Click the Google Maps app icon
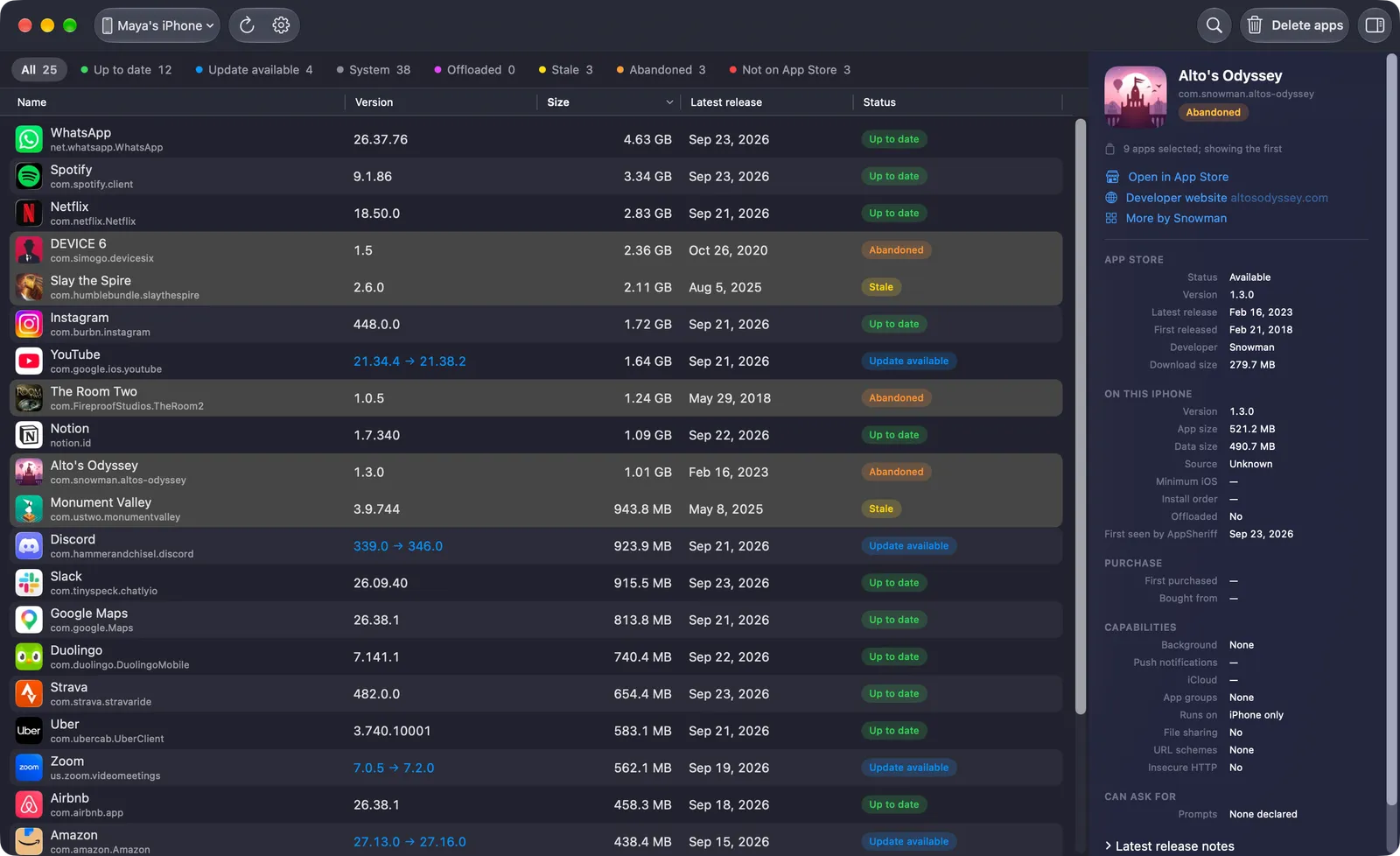 (x=29, y=620)
